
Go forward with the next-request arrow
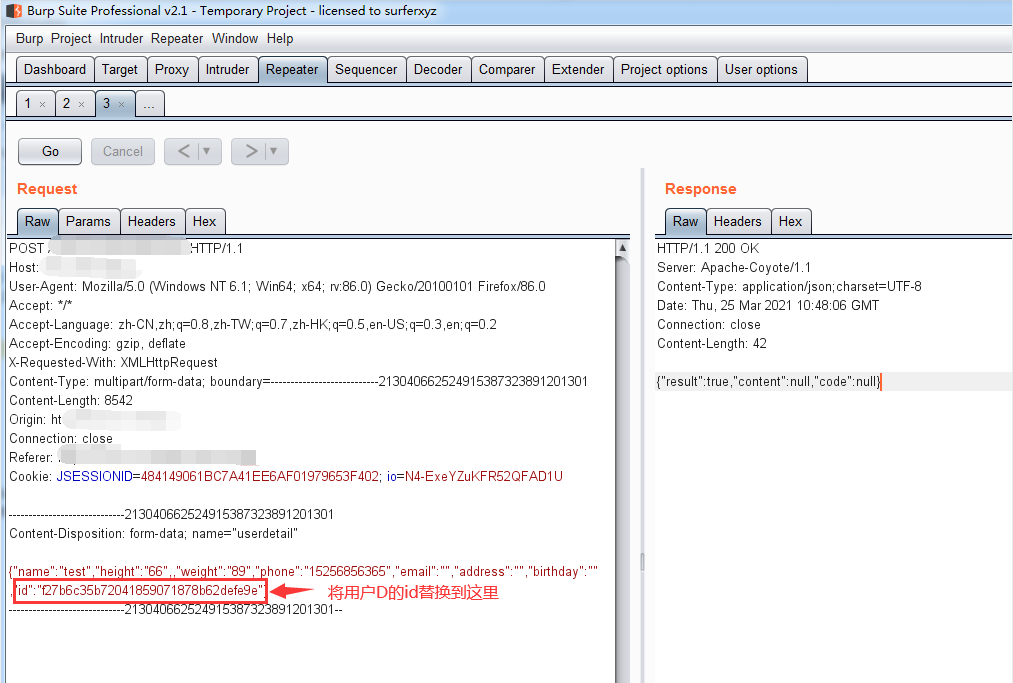pos(251,151)
